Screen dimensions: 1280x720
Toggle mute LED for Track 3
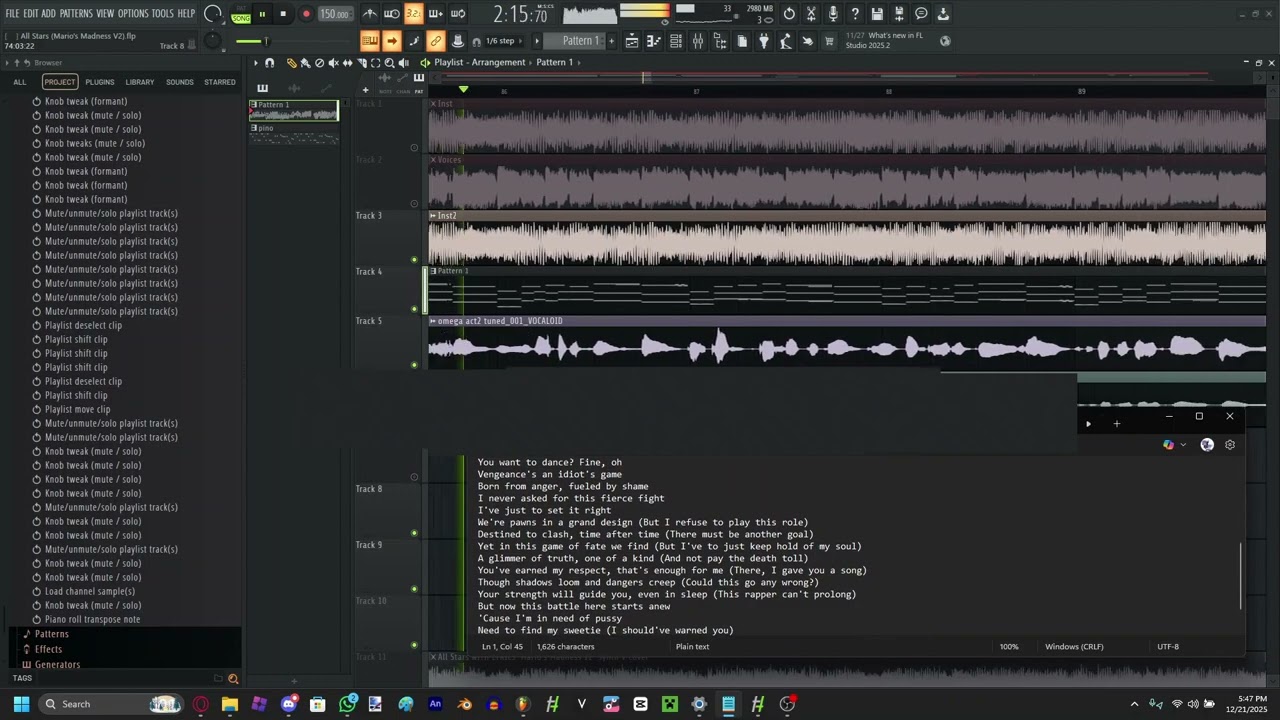(x=414, y=260)
